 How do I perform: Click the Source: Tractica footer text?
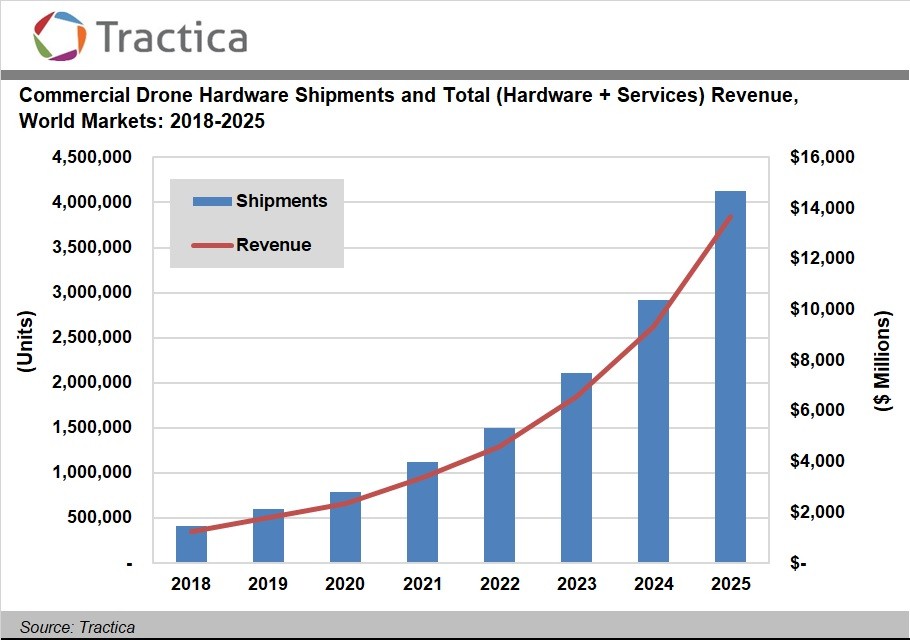tap(77, 627)
